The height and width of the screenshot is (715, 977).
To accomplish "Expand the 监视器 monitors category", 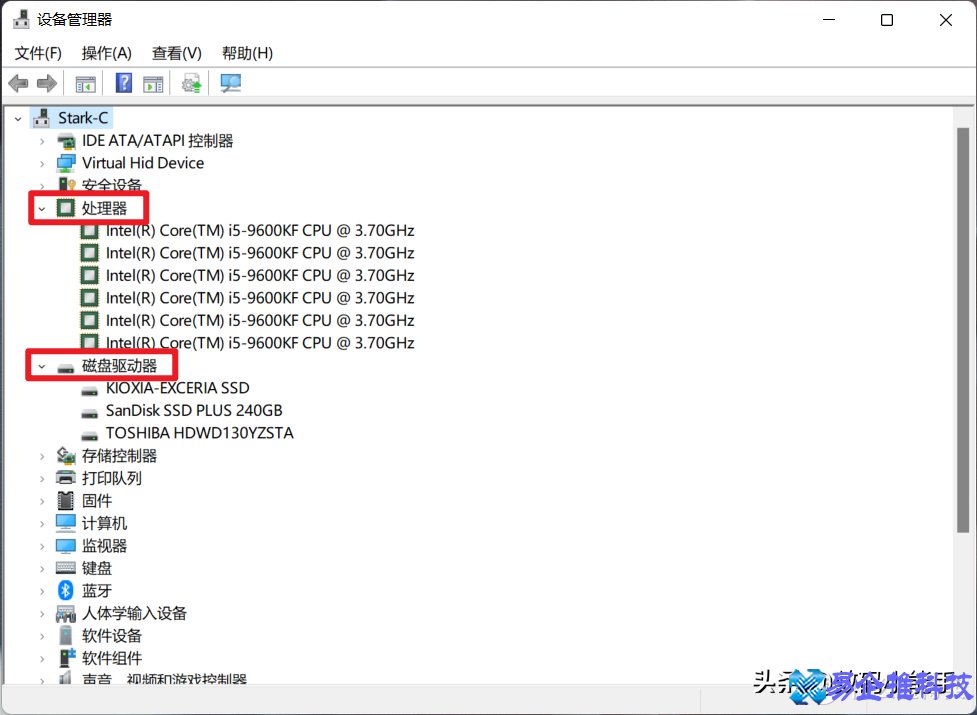I will point(42,546).
